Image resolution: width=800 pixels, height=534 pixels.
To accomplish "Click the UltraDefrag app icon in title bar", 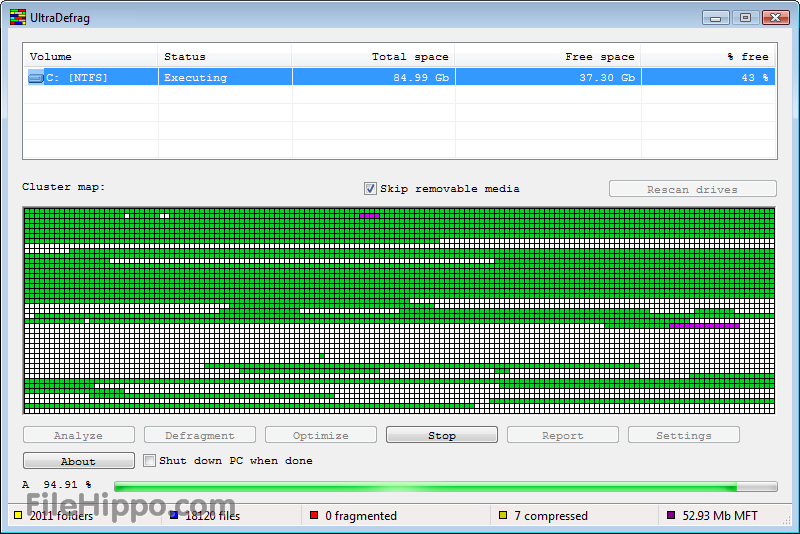I will coord(17,17).
